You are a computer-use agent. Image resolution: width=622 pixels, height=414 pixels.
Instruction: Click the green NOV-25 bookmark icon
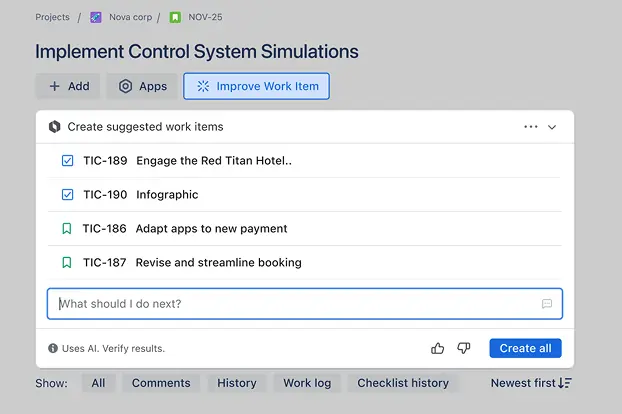coord(175,17)
